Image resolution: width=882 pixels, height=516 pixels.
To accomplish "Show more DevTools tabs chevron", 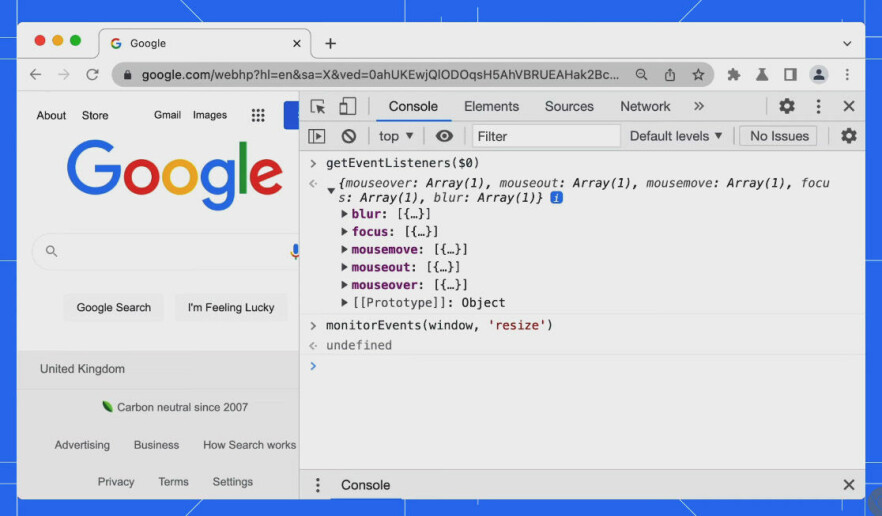I will 699,106.
